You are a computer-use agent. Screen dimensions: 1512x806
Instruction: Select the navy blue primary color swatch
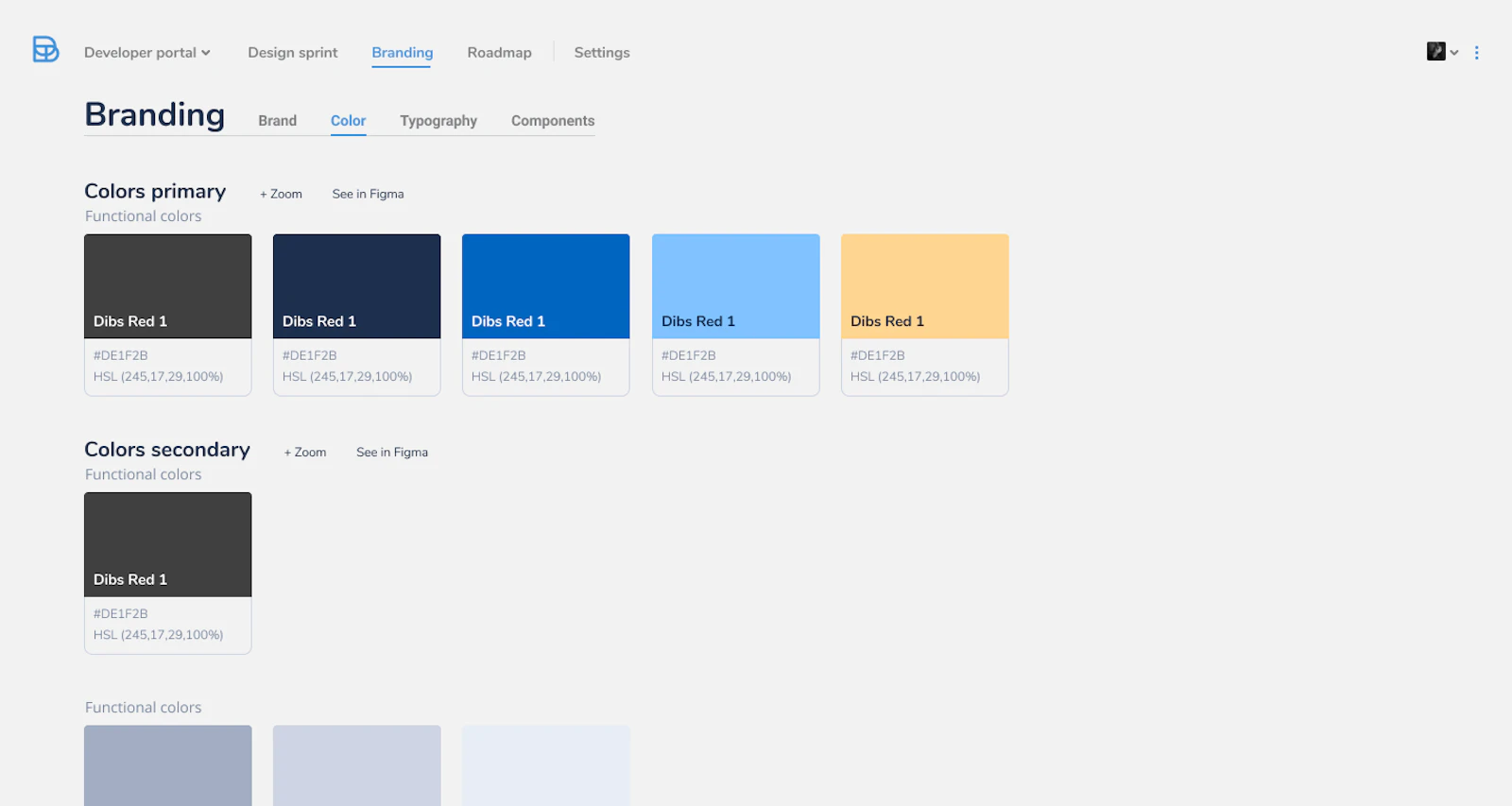pos(357,286)
